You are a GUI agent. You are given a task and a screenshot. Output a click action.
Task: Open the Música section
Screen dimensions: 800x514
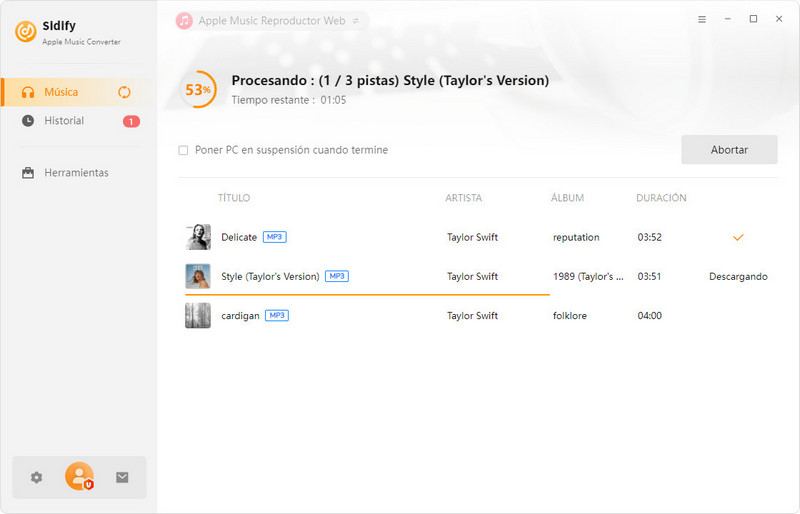coord(78,92)
